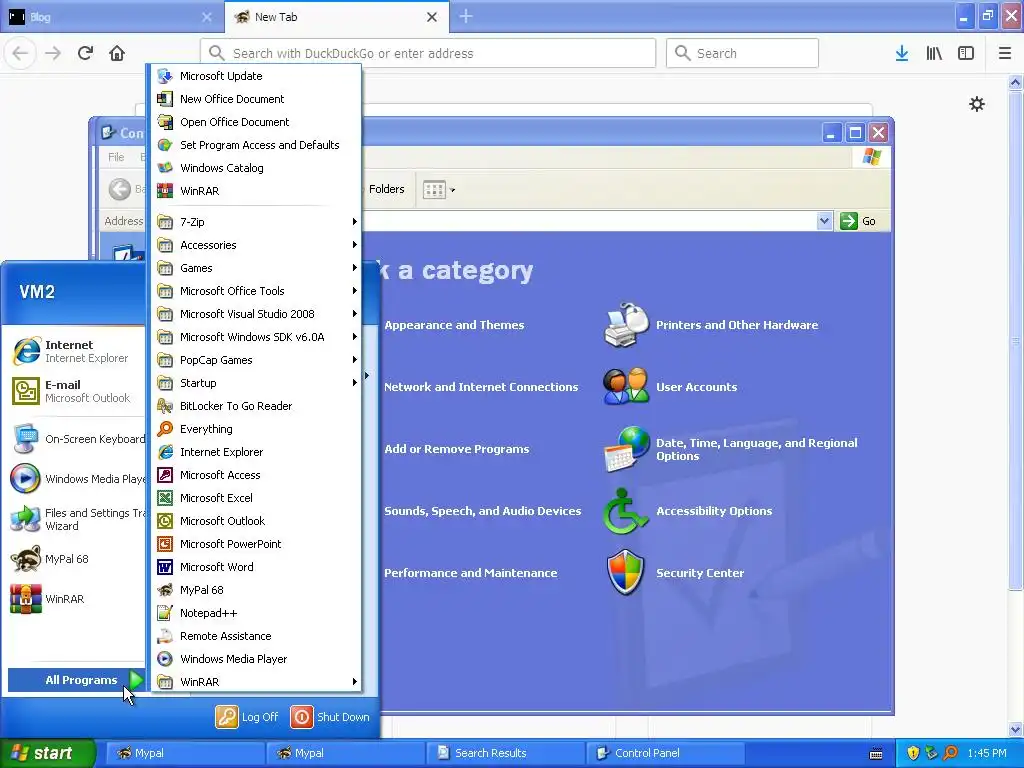Screen dimensions: 1024x768
Task: Click Folders button in Control Panel toolbar
Action: click(386, 189)
